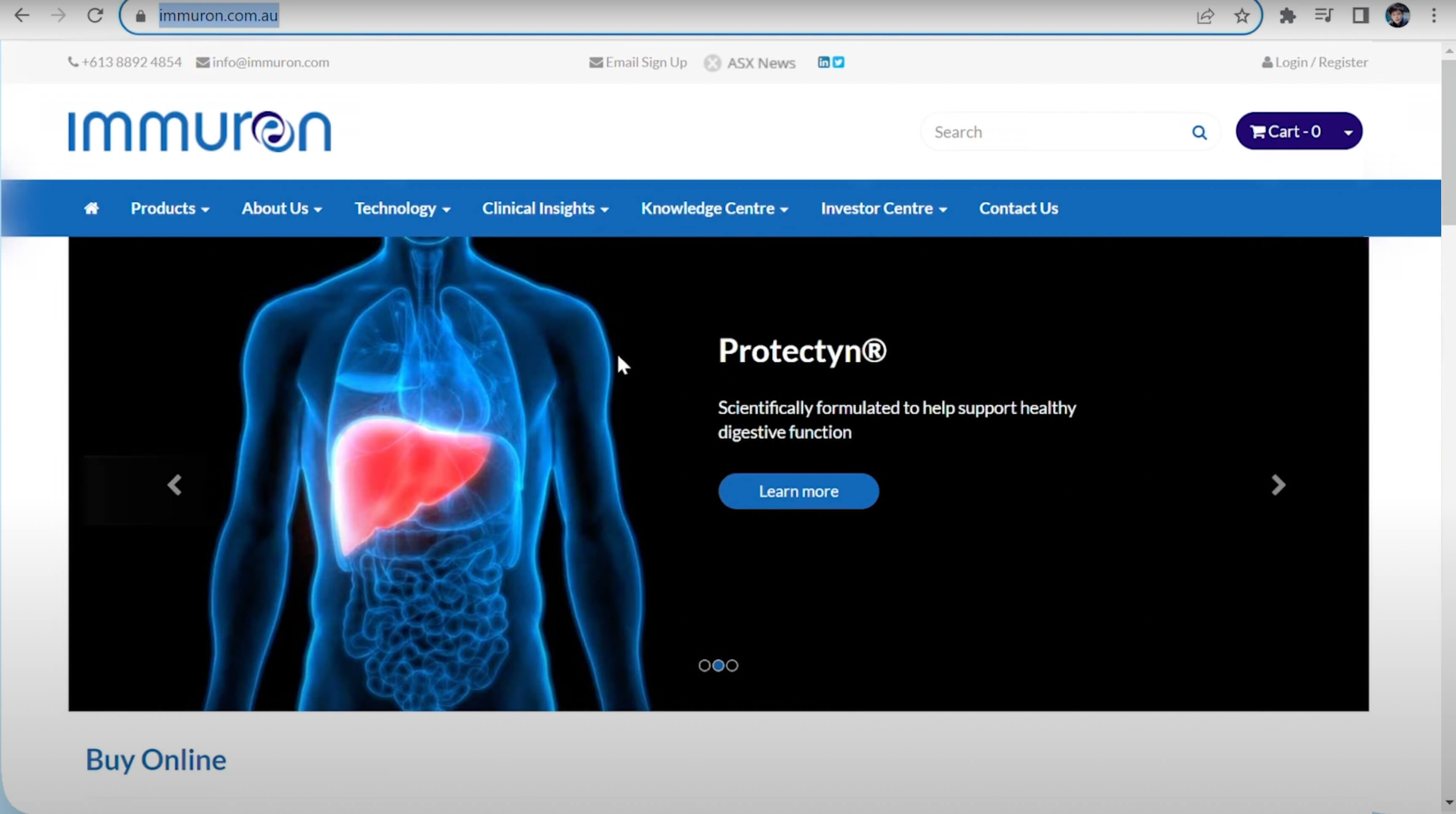Open the Clinical Insights menu

(545, 209)
